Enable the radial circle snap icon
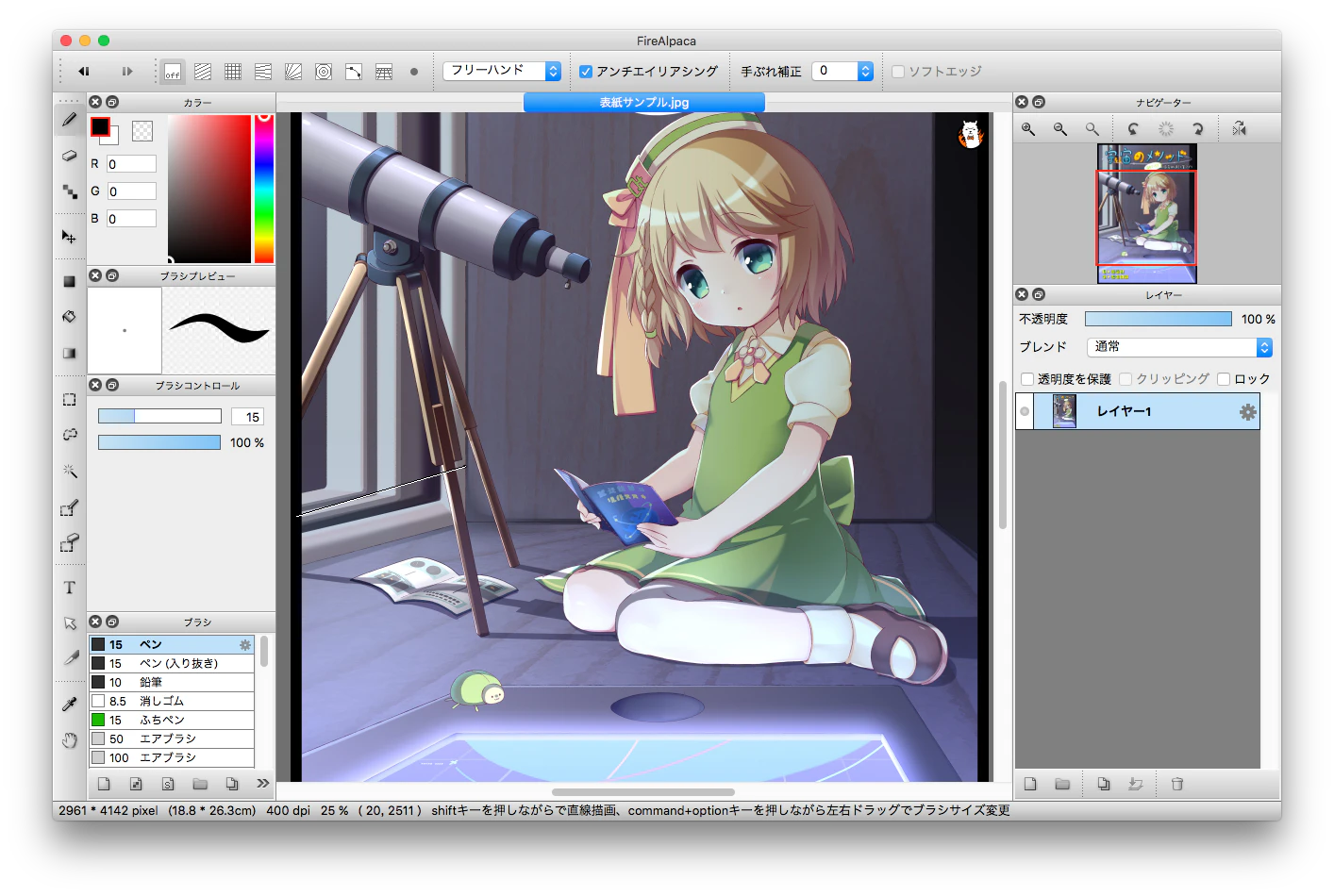 [324, 72]
